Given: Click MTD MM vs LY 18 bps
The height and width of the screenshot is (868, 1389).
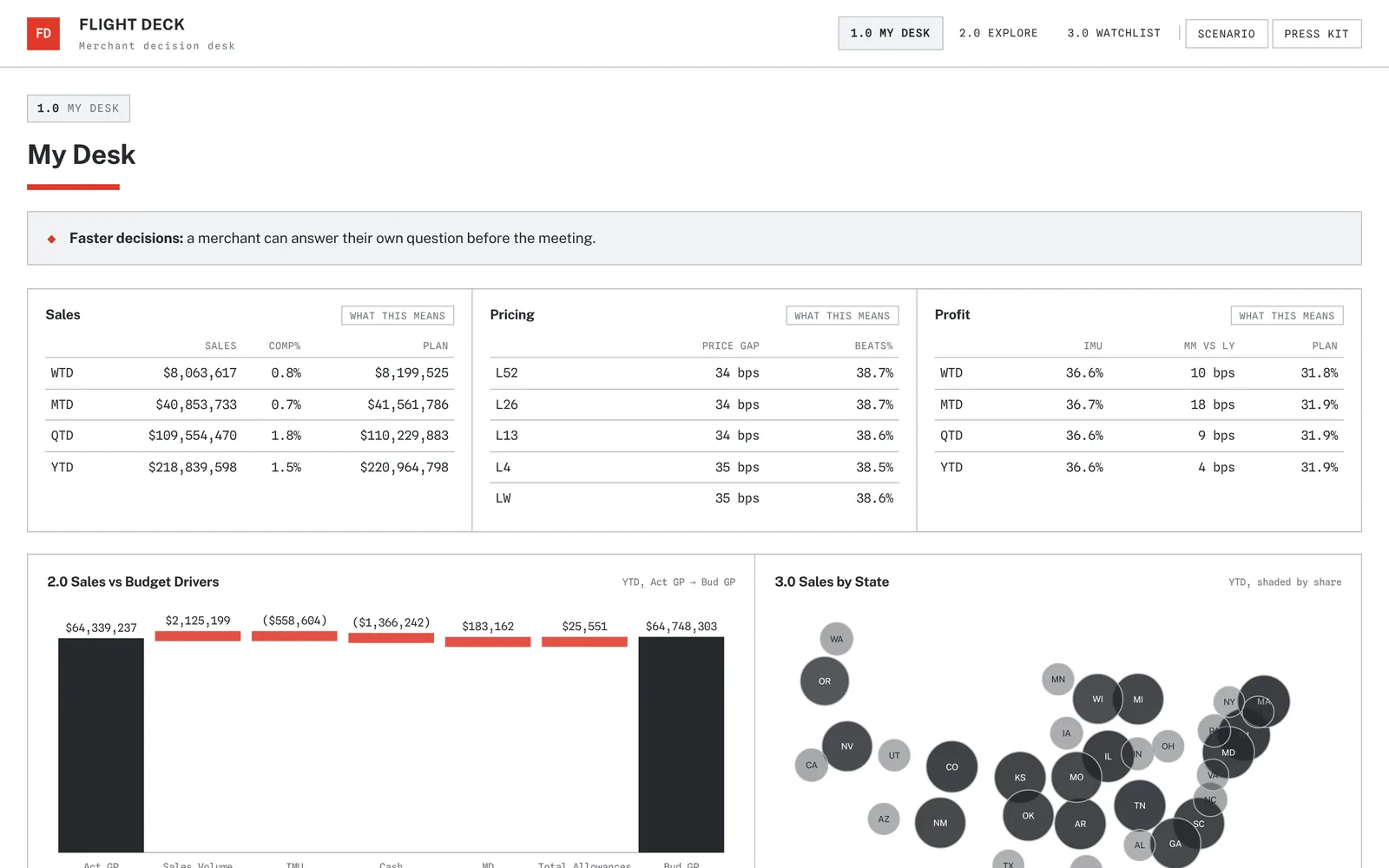Looking at the screenshot, I should pos(1212,404).
